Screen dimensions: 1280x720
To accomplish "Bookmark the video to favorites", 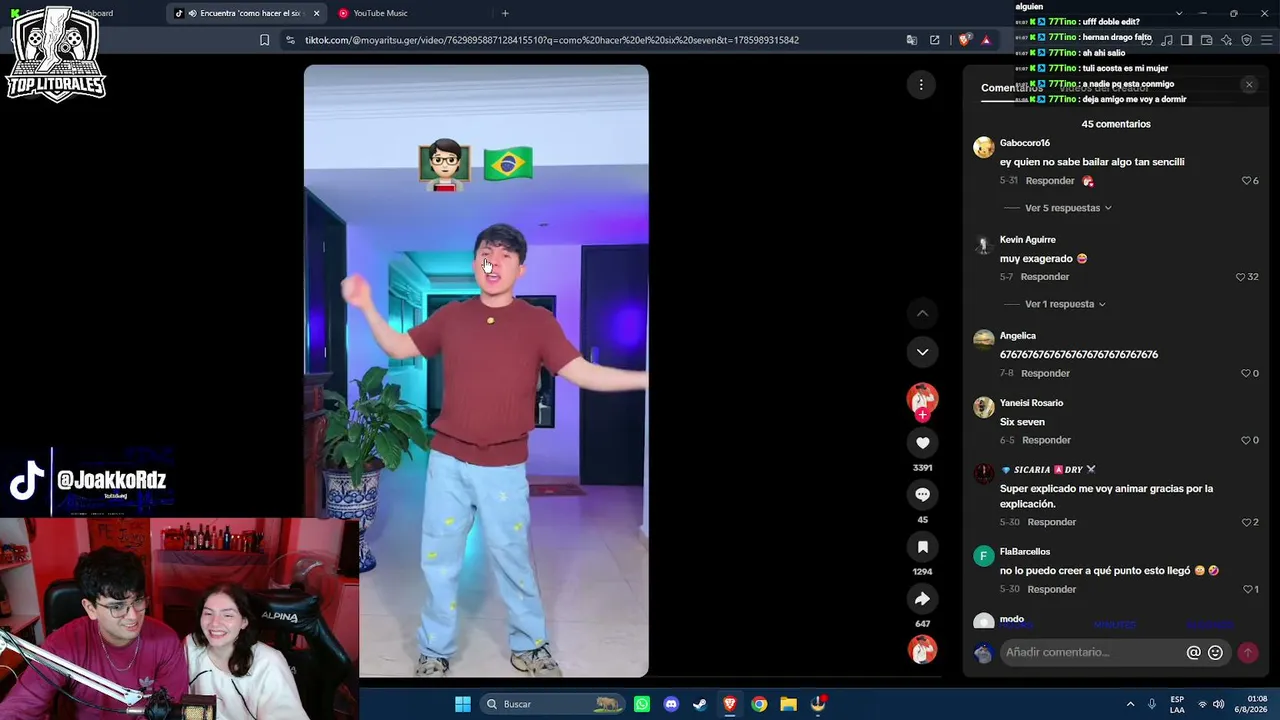I will tap(922, 547).
